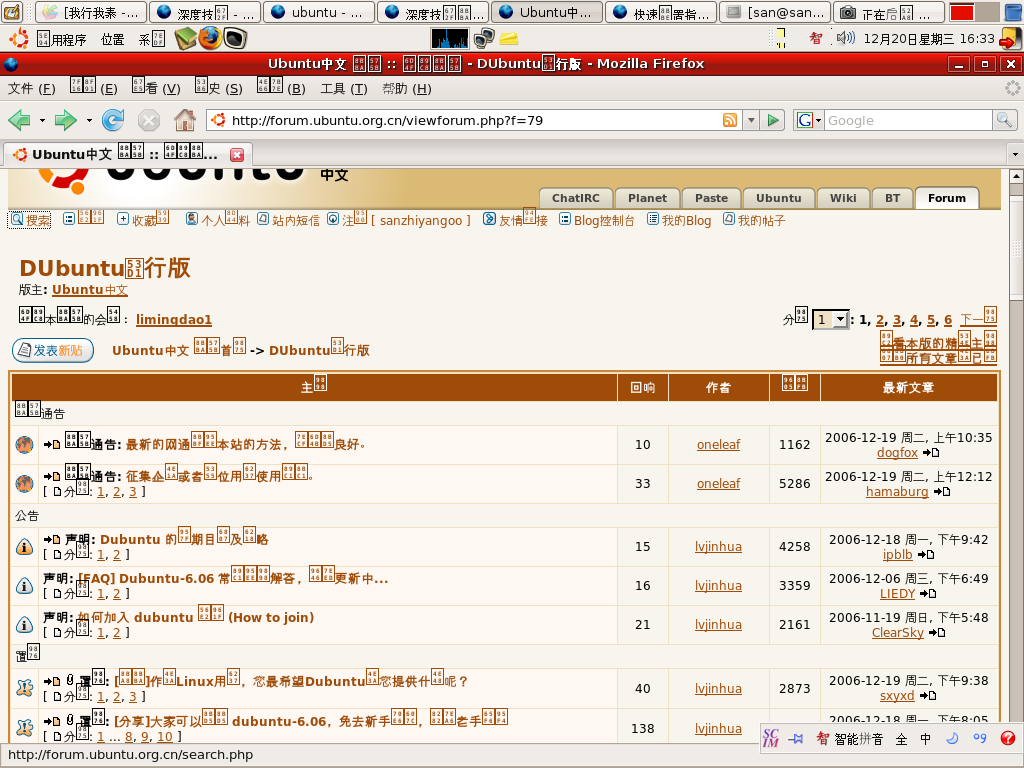Open limingdao1 user link
The image size is (1024, 768).
point(174,319)
